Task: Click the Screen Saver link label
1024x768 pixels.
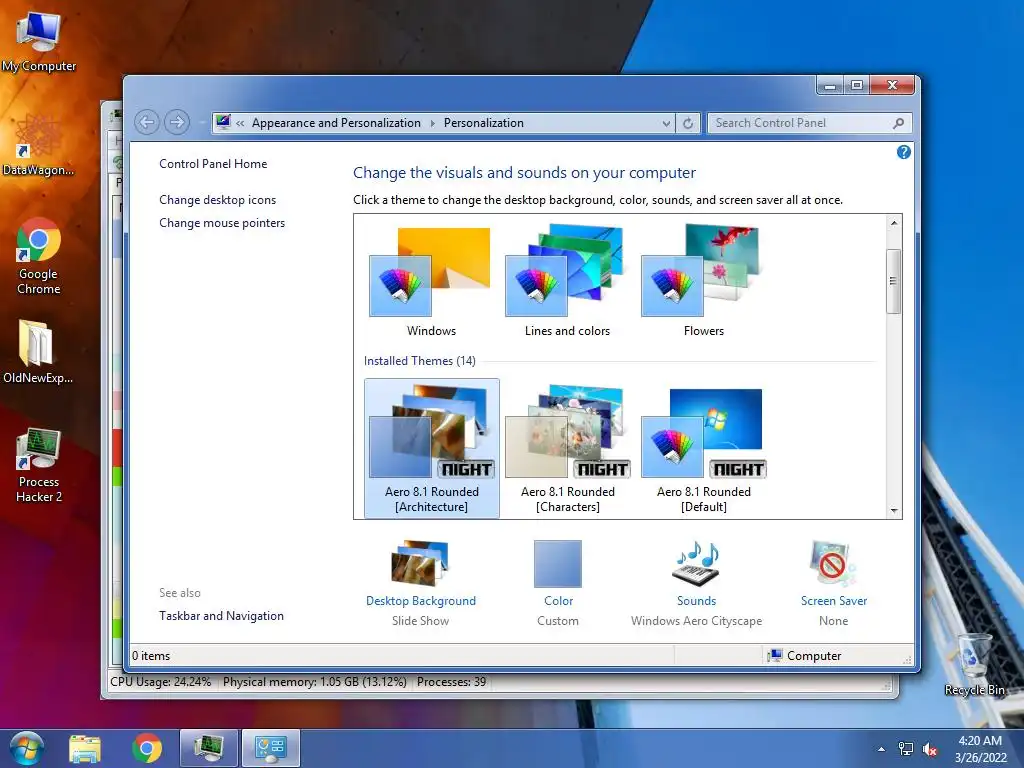Action: click(834, 601)
